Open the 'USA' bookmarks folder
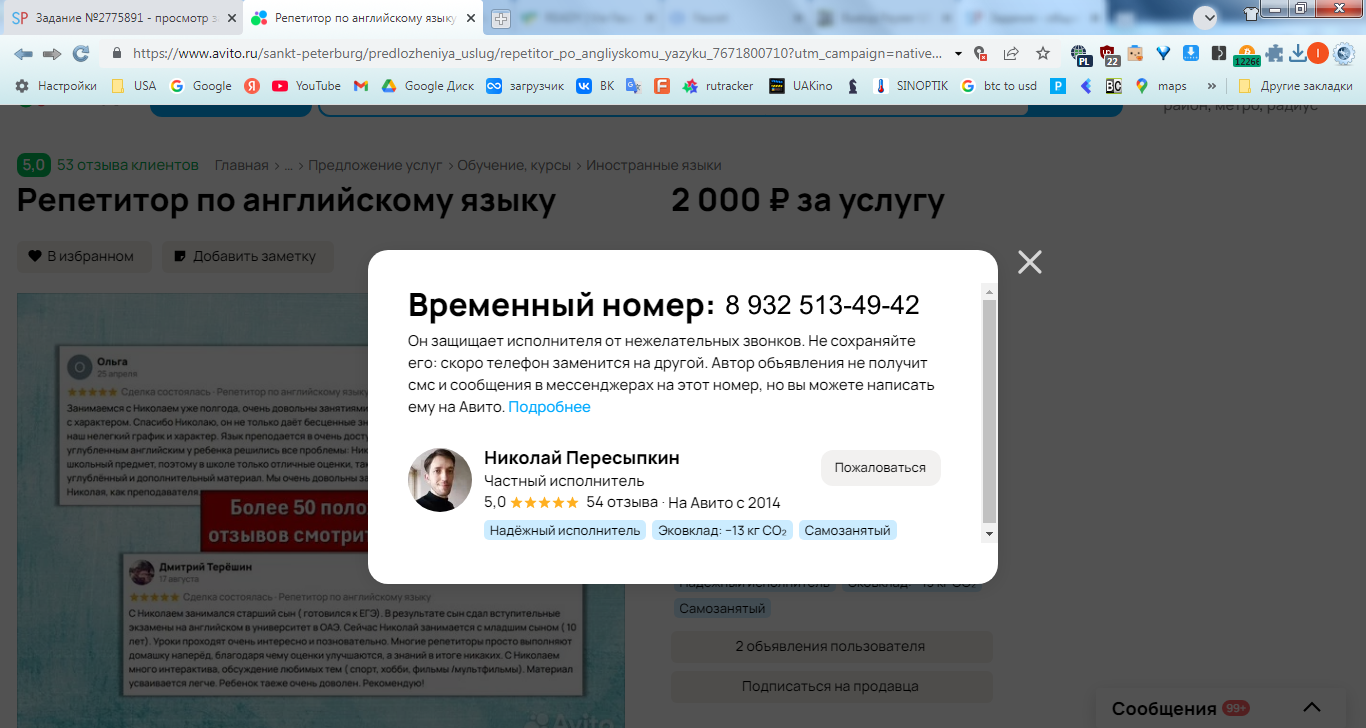Screen dimensions: 1366x728 (133, 86)
